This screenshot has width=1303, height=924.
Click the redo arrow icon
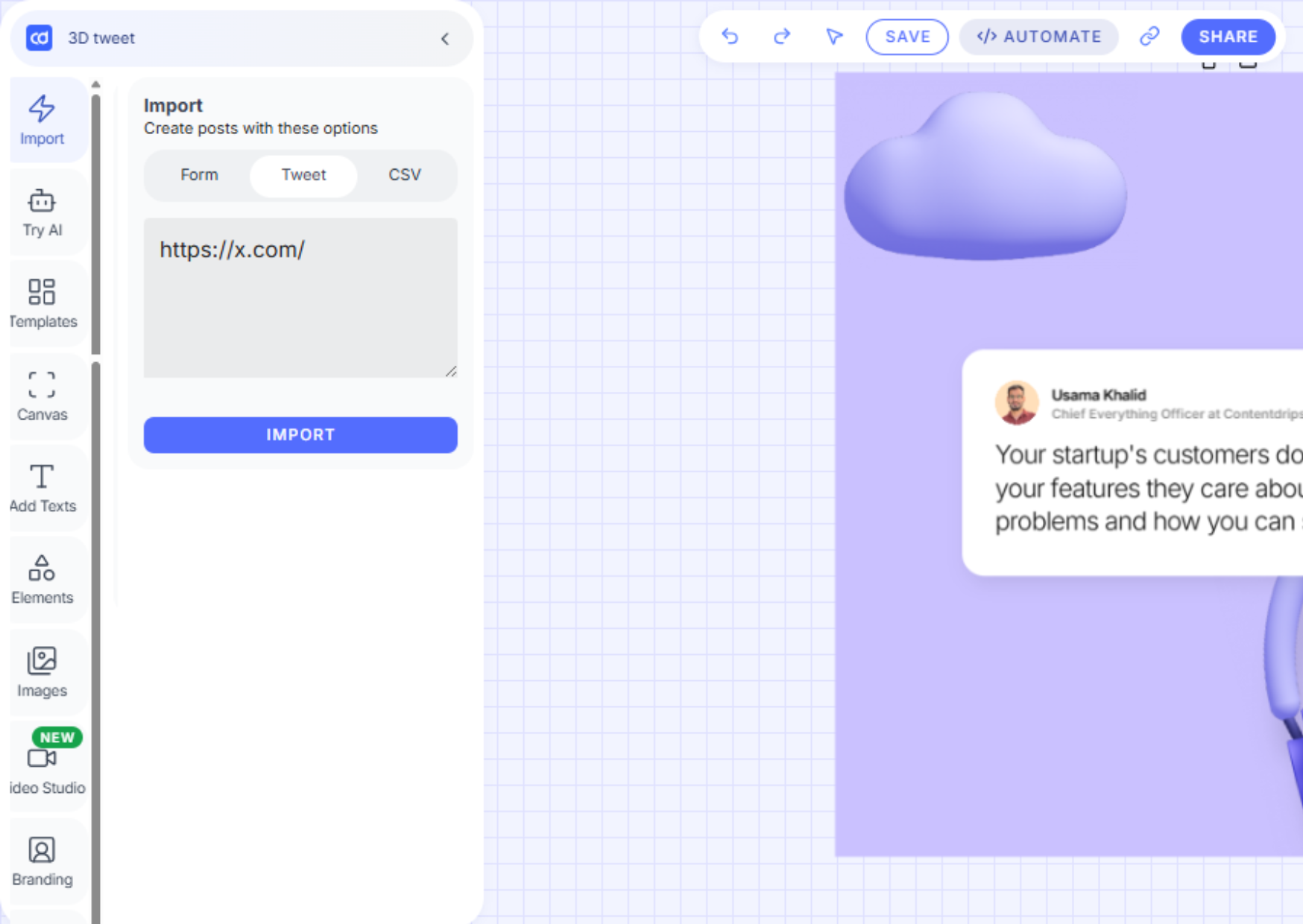781,37
